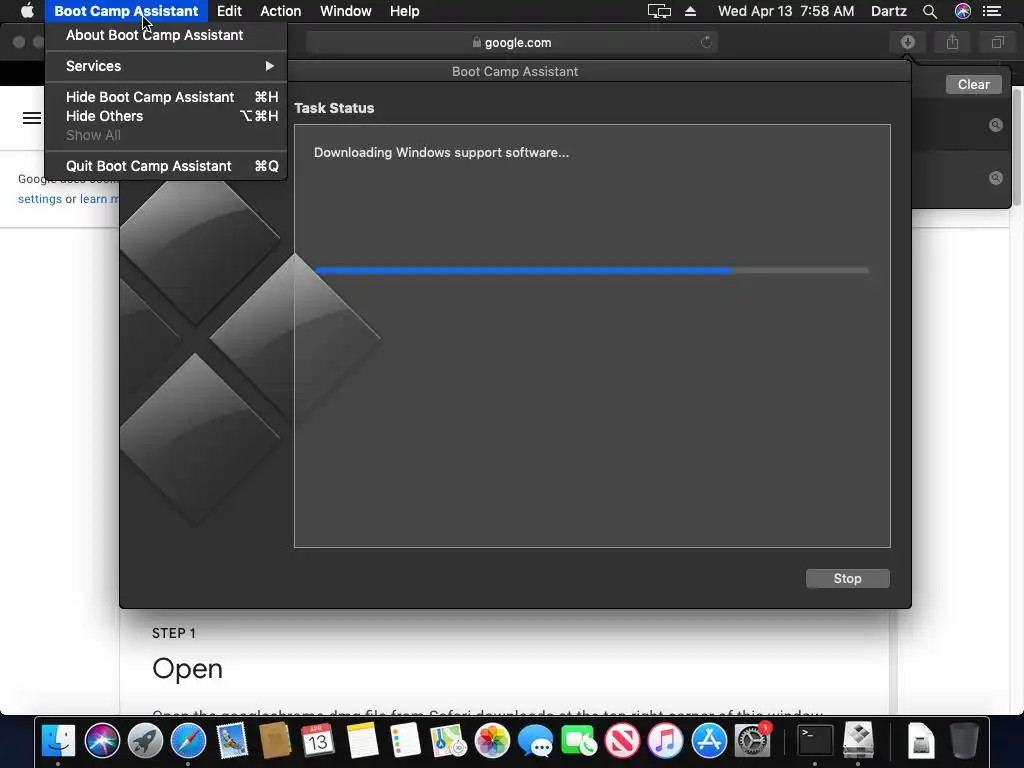Follow the settings link in Safari page

tap(40, 199)
